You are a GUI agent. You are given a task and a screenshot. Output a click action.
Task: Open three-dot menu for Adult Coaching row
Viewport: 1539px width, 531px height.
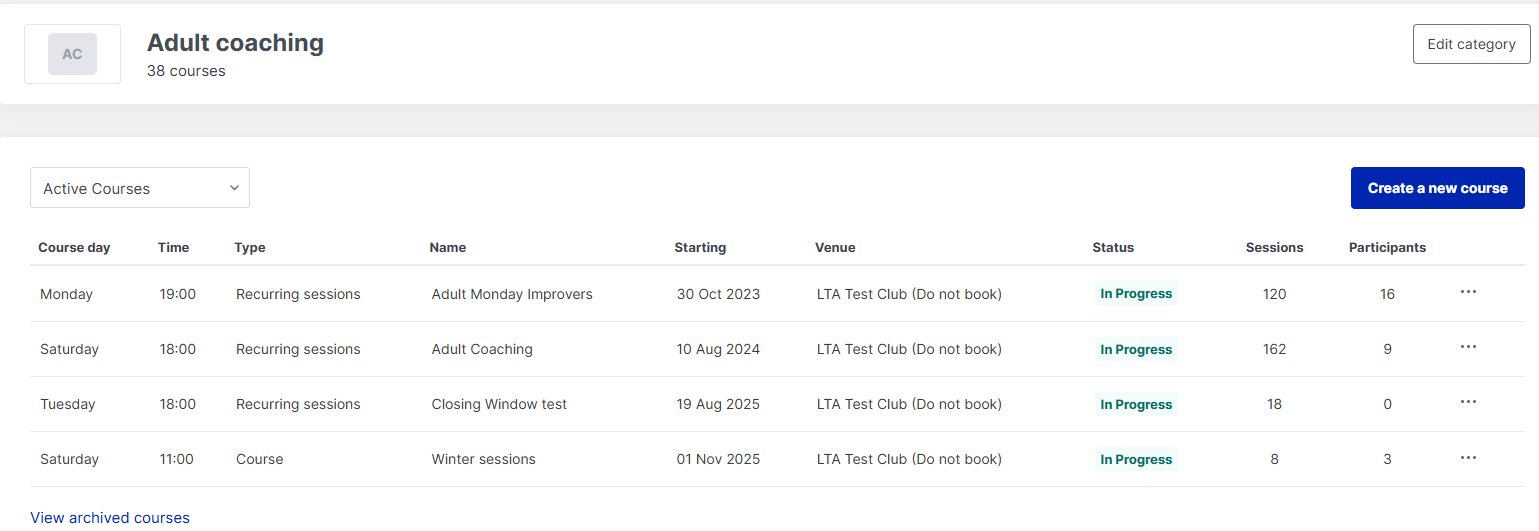(x=1467, y=347)
